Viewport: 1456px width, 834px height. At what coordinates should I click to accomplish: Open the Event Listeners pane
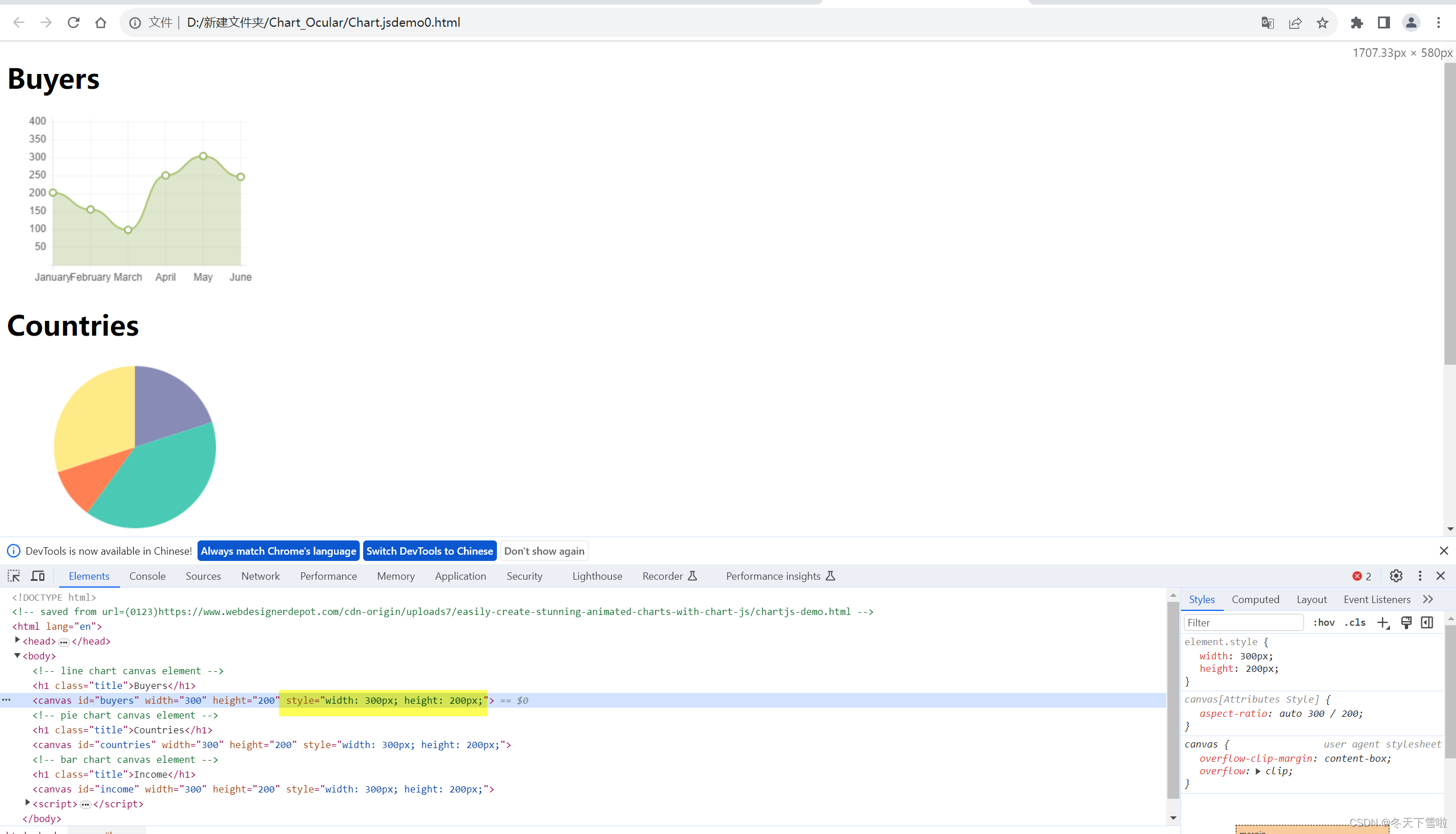[x=1376, y=599]
